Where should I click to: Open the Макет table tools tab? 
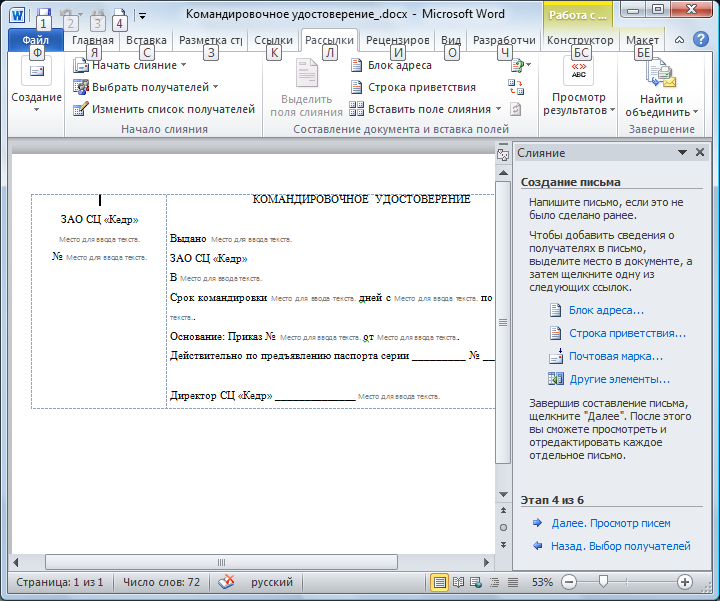point(642,40)
